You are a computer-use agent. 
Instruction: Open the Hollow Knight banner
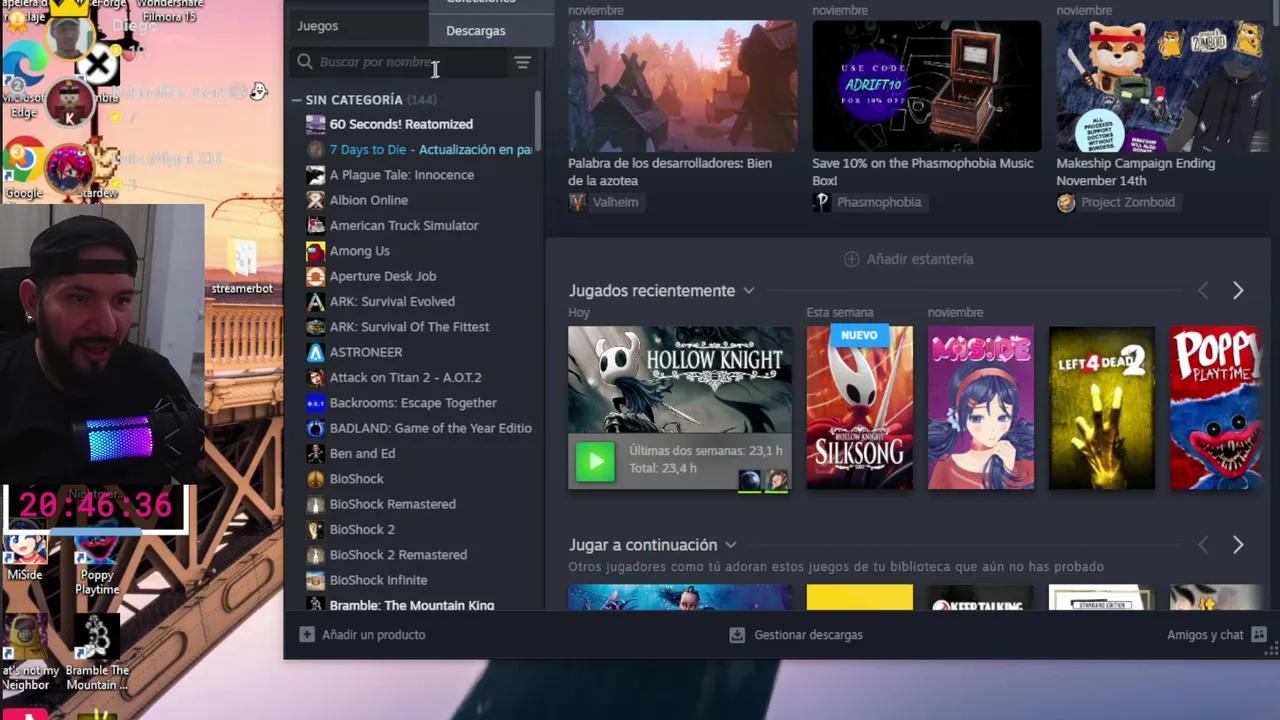[680, 380]
